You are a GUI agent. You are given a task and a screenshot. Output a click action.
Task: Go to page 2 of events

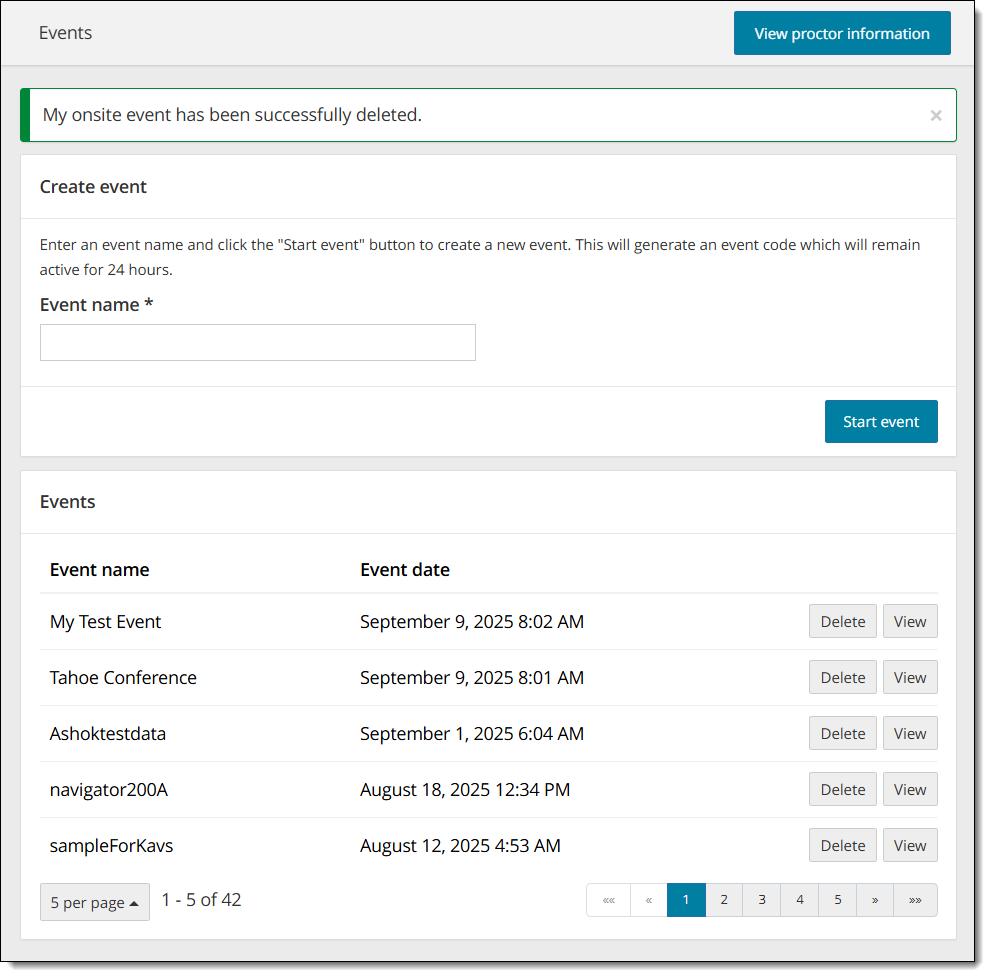tap(724, 900)
